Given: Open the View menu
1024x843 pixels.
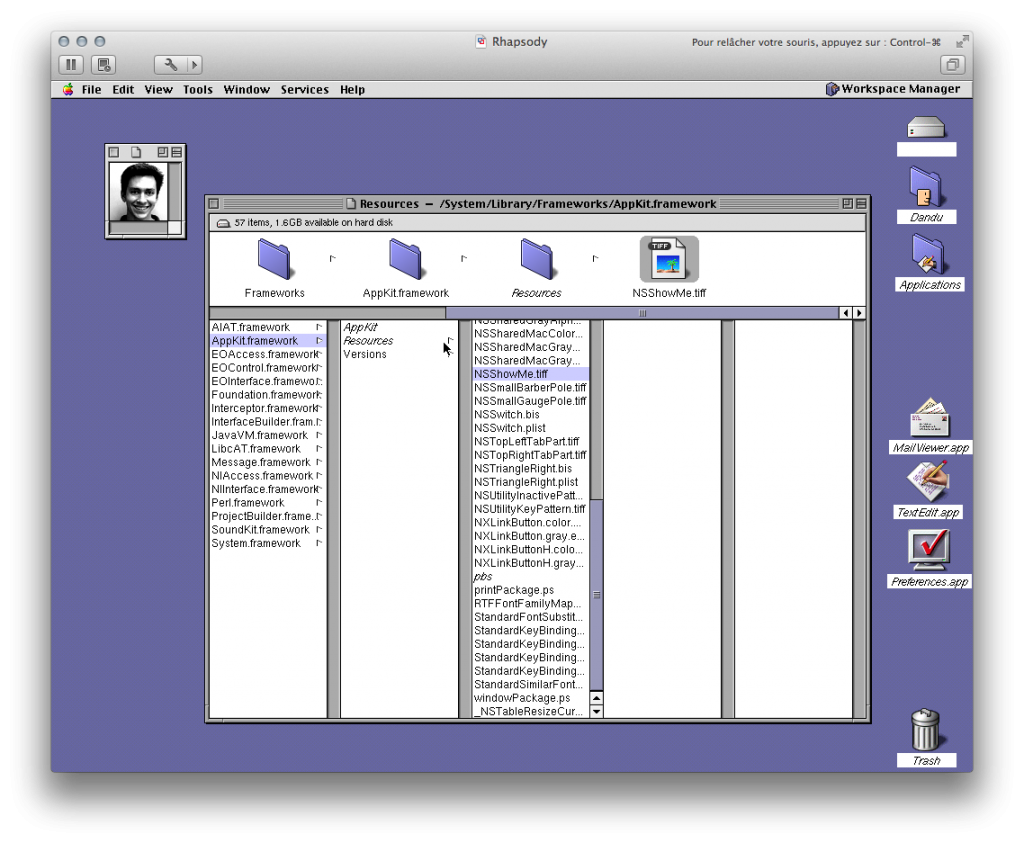Looking at the screenshot, I should point(159,89).
